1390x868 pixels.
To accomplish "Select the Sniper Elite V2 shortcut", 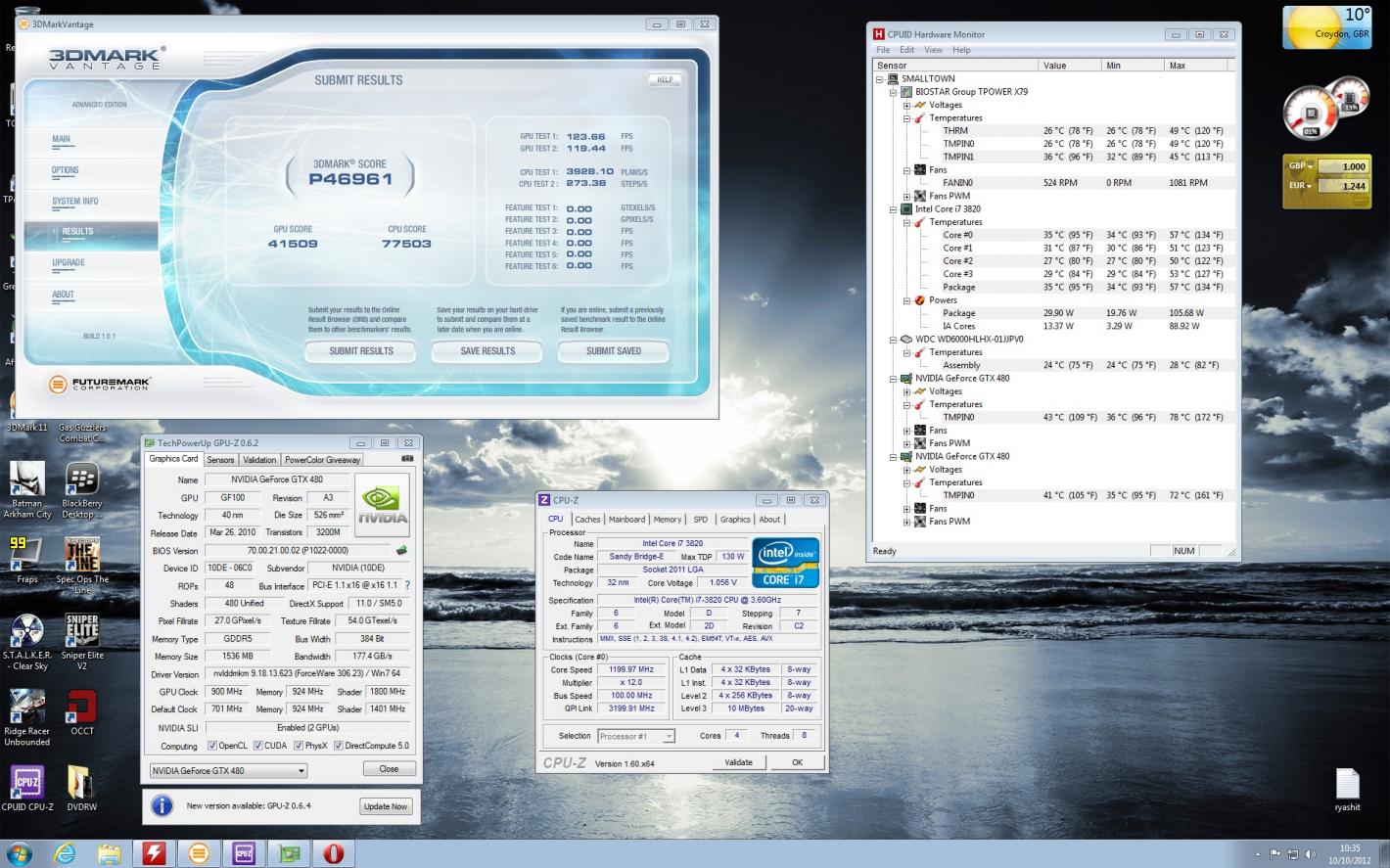I will coord(81,643).
